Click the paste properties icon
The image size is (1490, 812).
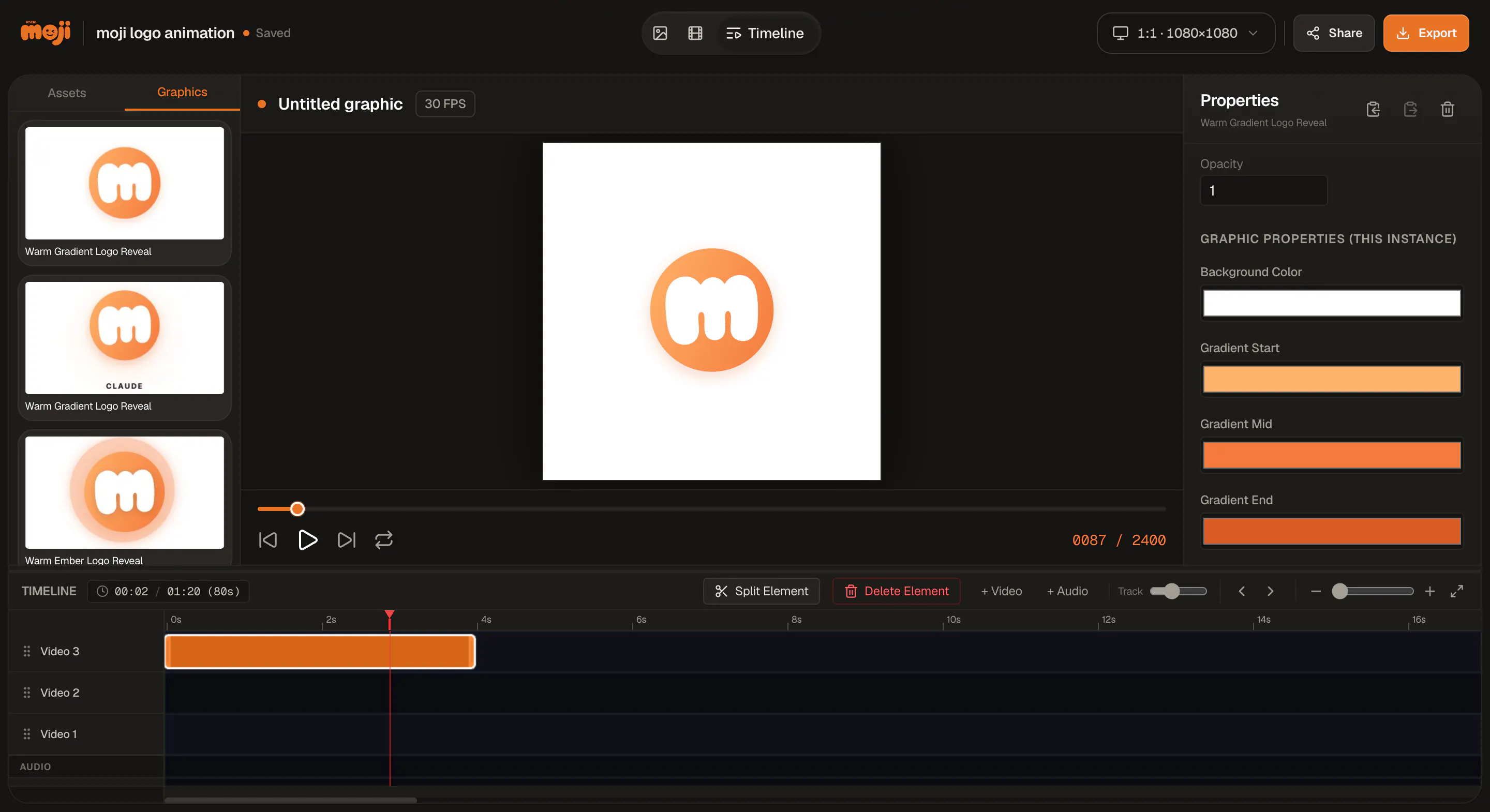click(1410, 109)
